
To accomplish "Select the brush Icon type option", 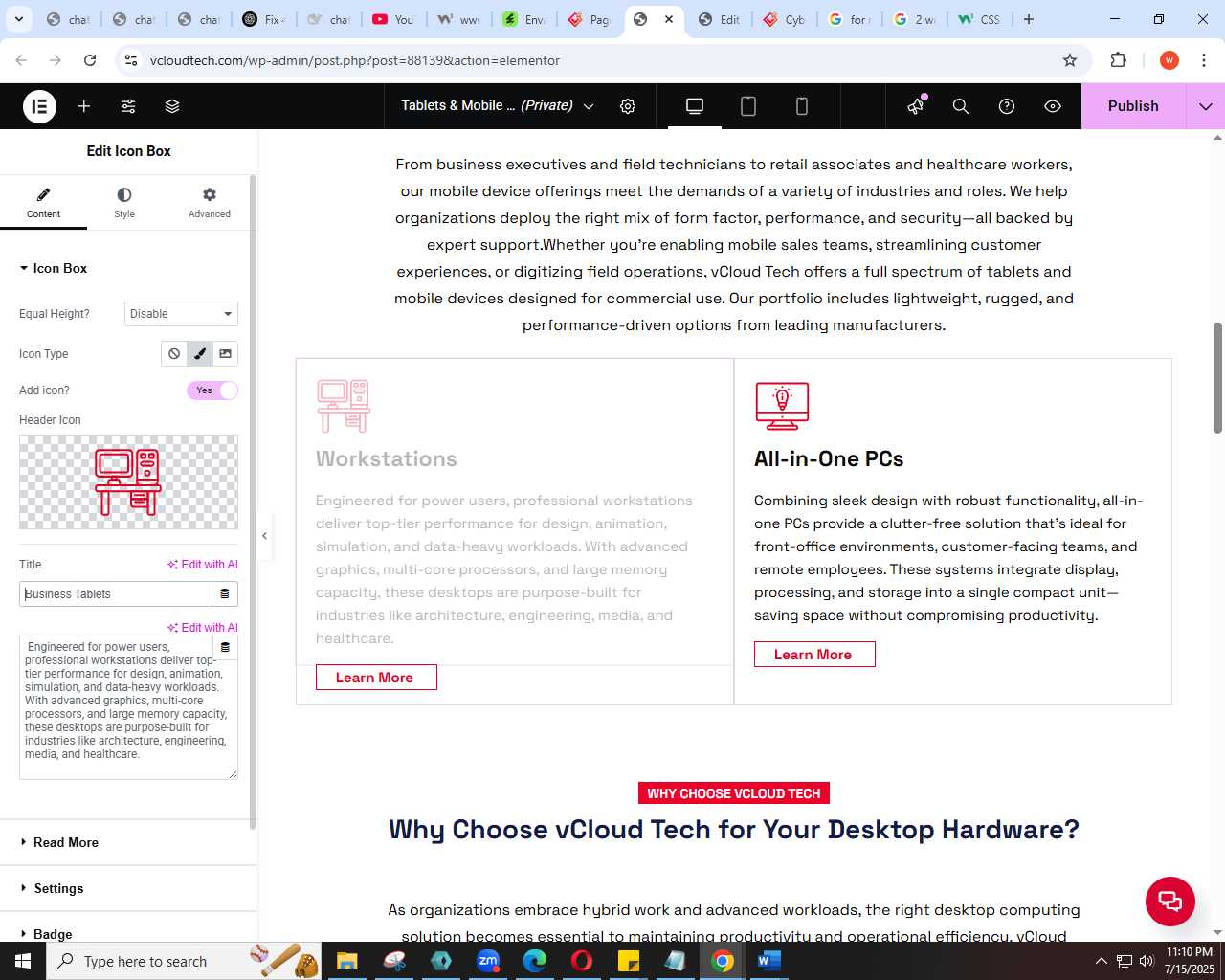I will [x=200, y=354].
